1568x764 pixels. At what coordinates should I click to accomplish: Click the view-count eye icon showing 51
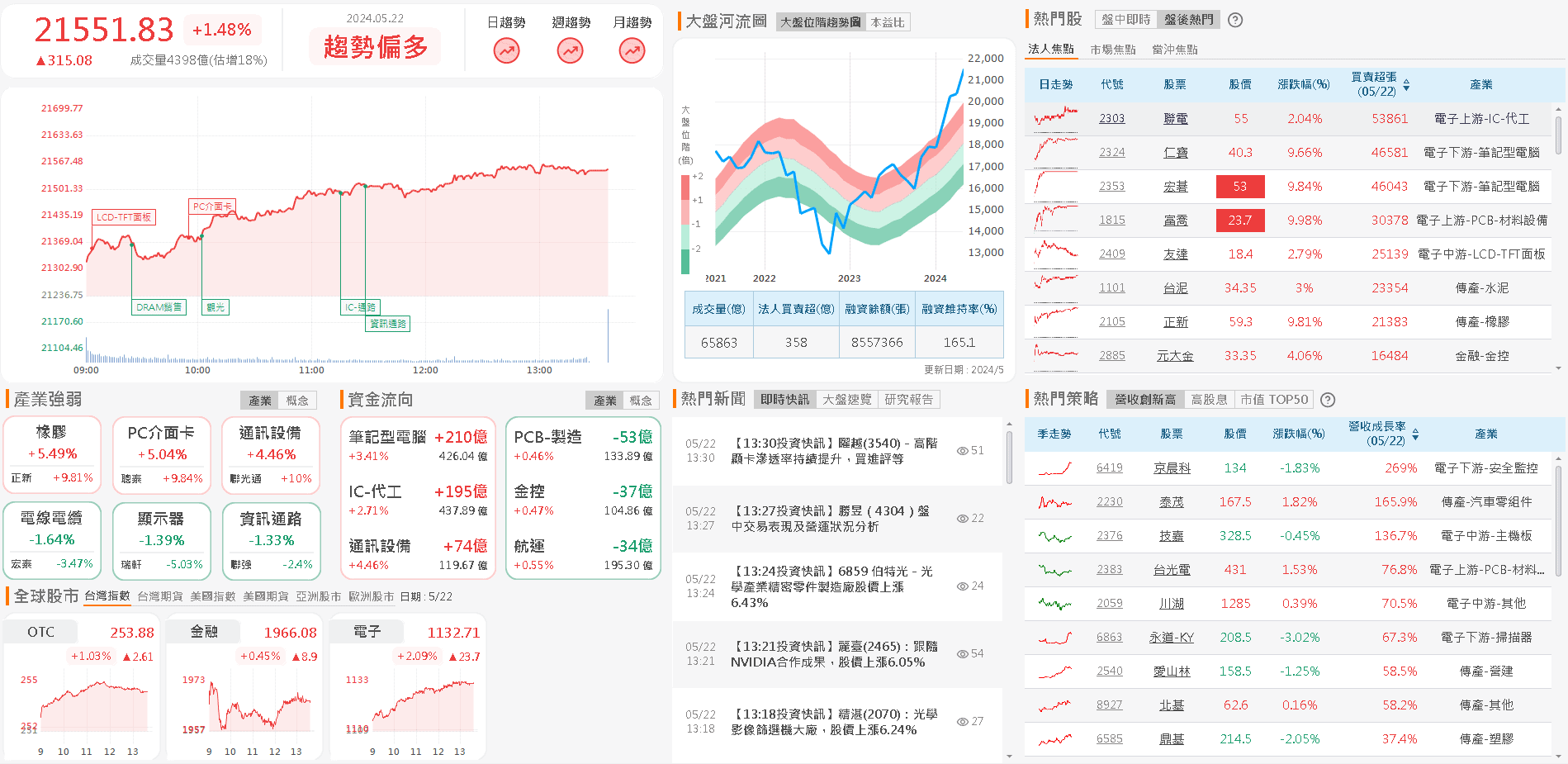coord(962,451)
